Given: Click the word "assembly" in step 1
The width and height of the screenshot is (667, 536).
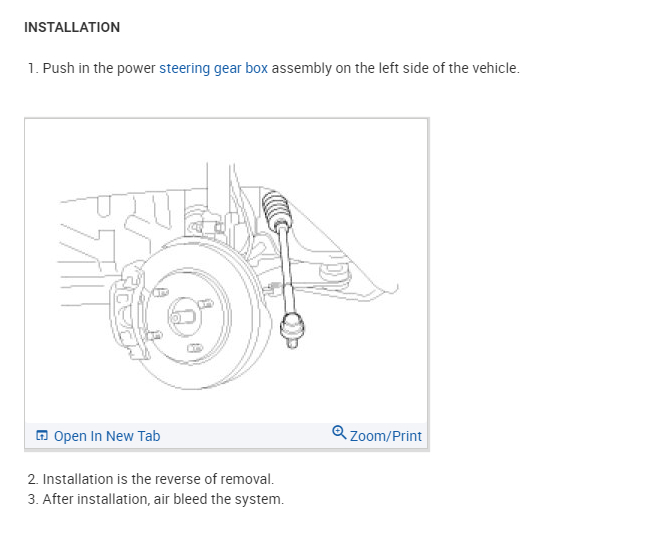Looking at the screenshot, I should tap(300, 69).
